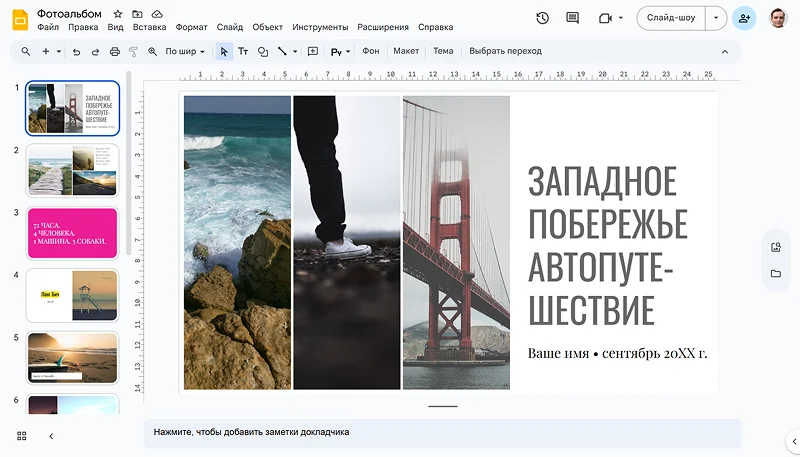The height and width of the screenshot is (457, 800).
Task: Click subtitle Ваше имя • сентябрь 20XX г.
Action: click(x=617, y=353)
